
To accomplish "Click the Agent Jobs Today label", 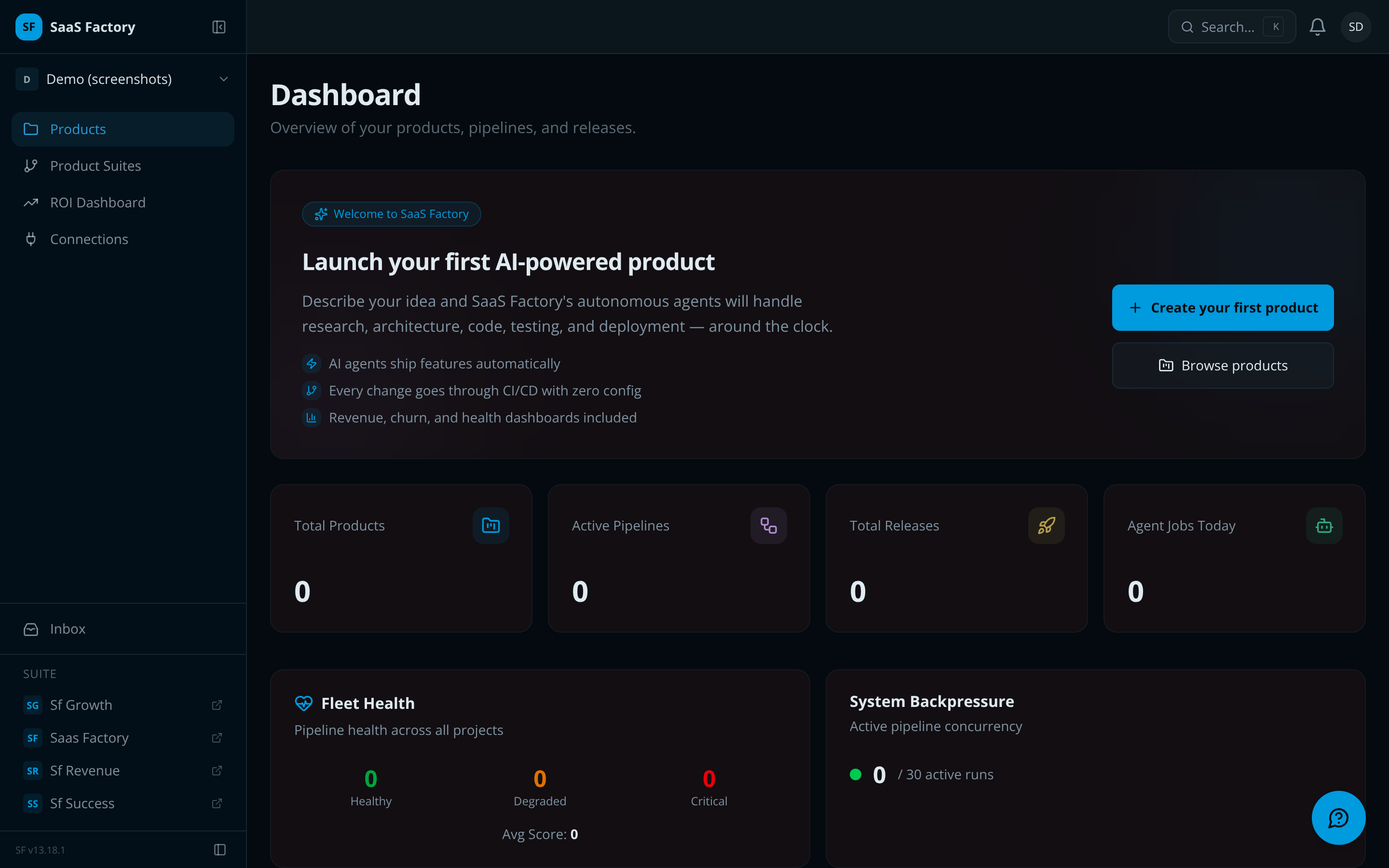I will tap(1181, 526).
